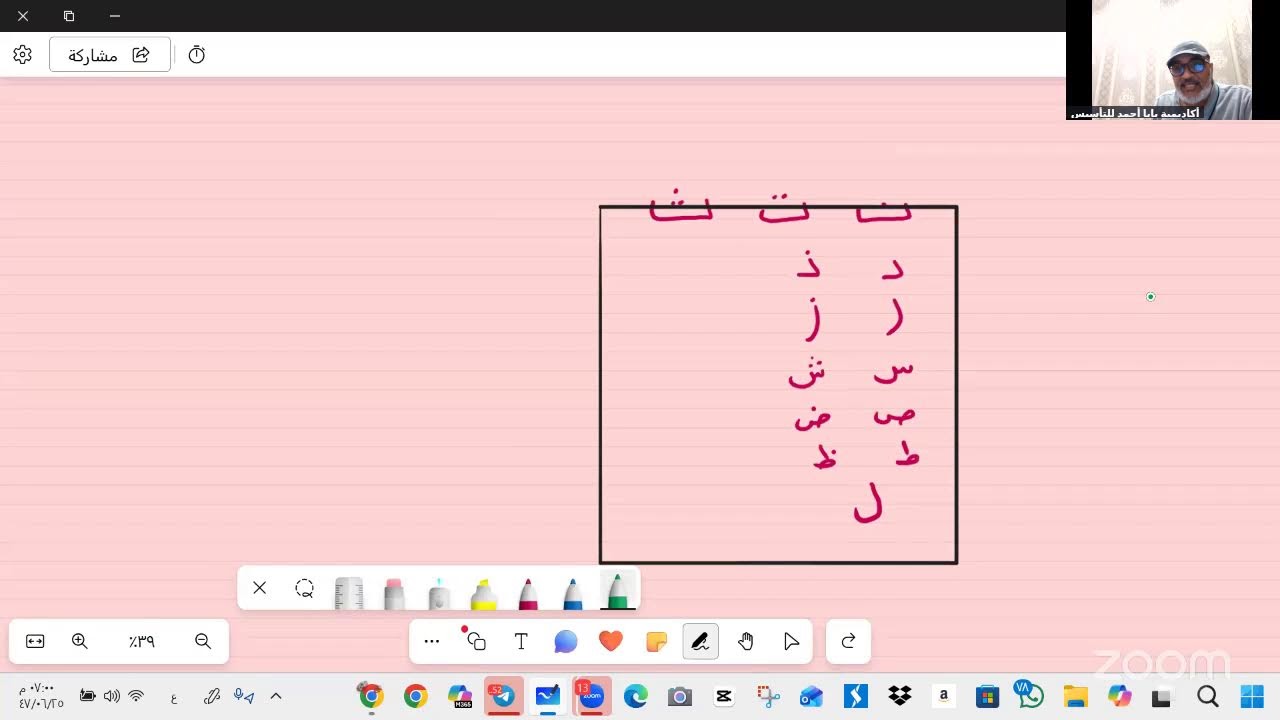Open Snipping Tool from taskbar
This screenshot has width=1280, height=720.
coord(768,696)
